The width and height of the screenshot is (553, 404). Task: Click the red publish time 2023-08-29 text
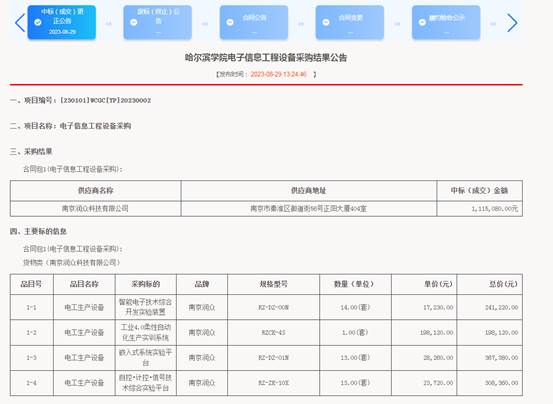pos(279,74)
